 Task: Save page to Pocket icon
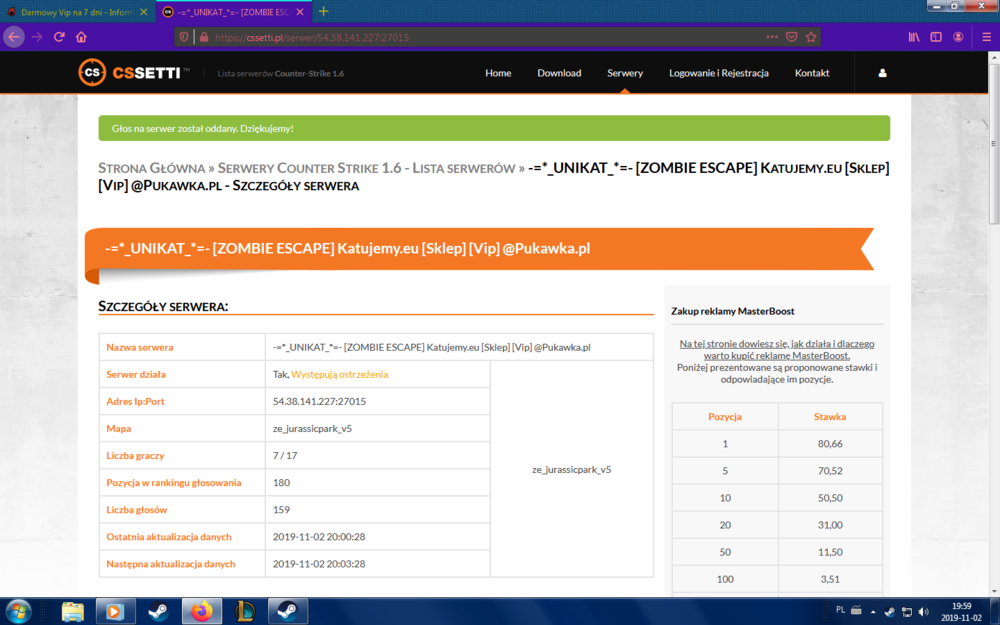pyautogui.click(x=791, y=37)
